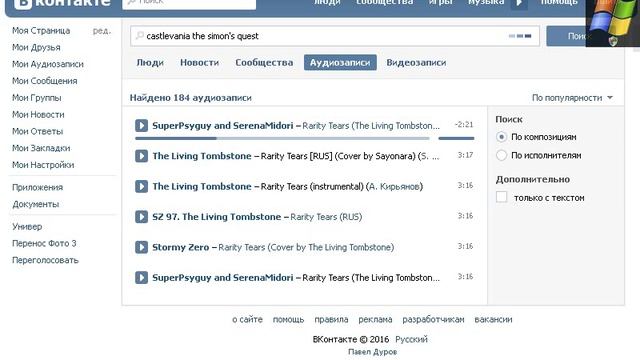Open Мои Сообщения
The height and width of the screenshot is (360, 640).
44,81
